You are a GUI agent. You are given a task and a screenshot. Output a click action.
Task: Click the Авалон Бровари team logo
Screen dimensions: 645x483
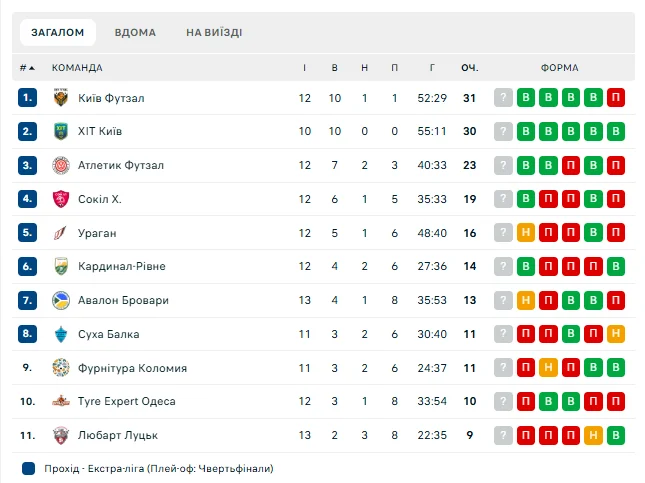pyautogui.click(x=60, y=300)
